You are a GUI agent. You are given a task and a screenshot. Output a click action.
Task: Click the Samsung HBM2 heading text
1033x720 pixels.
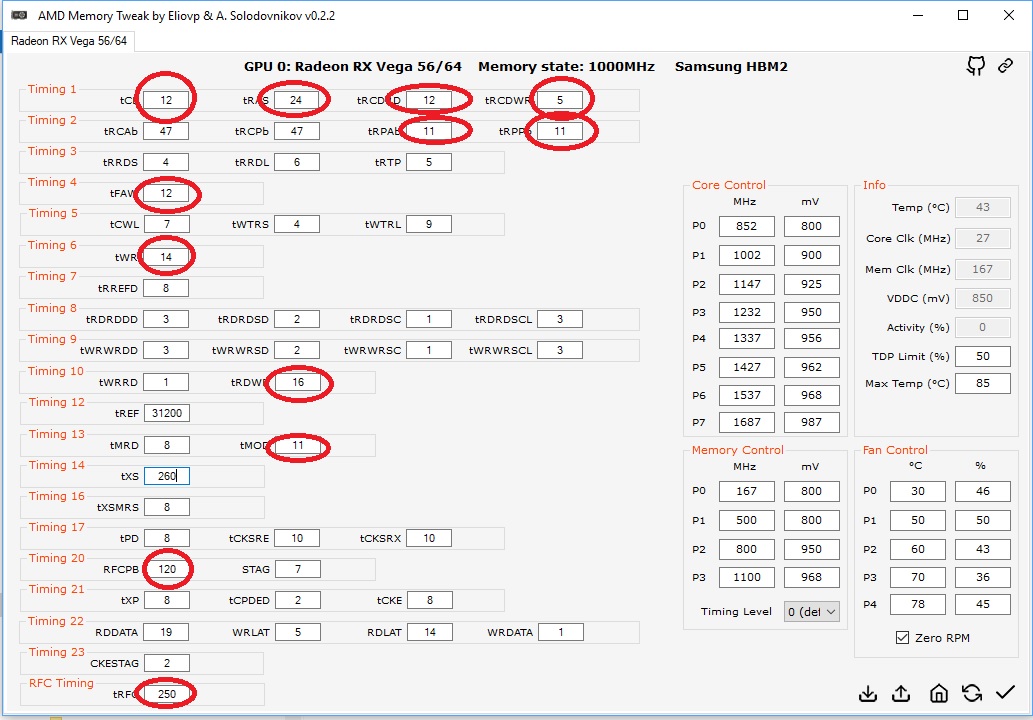tap(731, 67)
